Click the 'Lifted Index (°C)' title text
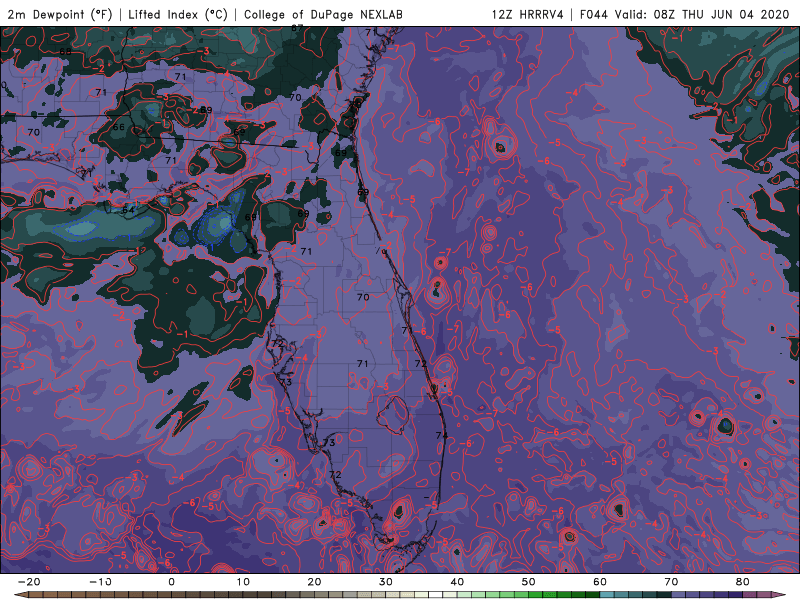Viewport: 800px width, 600px height. (x=178, y=14)
